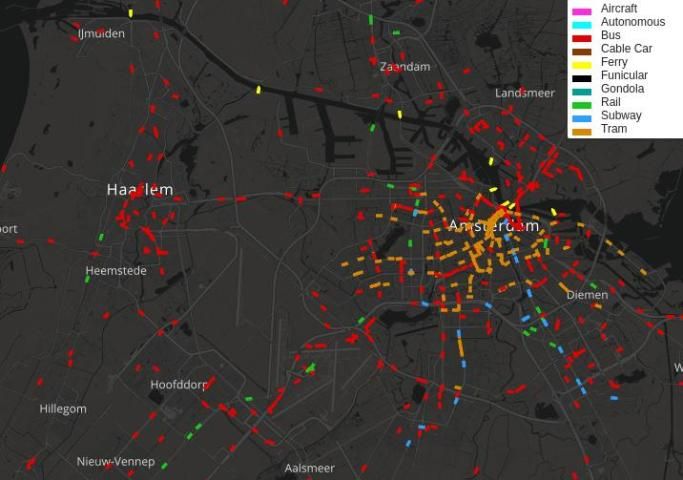
Task: Click the brown Cable Car legend swatch
Action: tap(582, 52)
